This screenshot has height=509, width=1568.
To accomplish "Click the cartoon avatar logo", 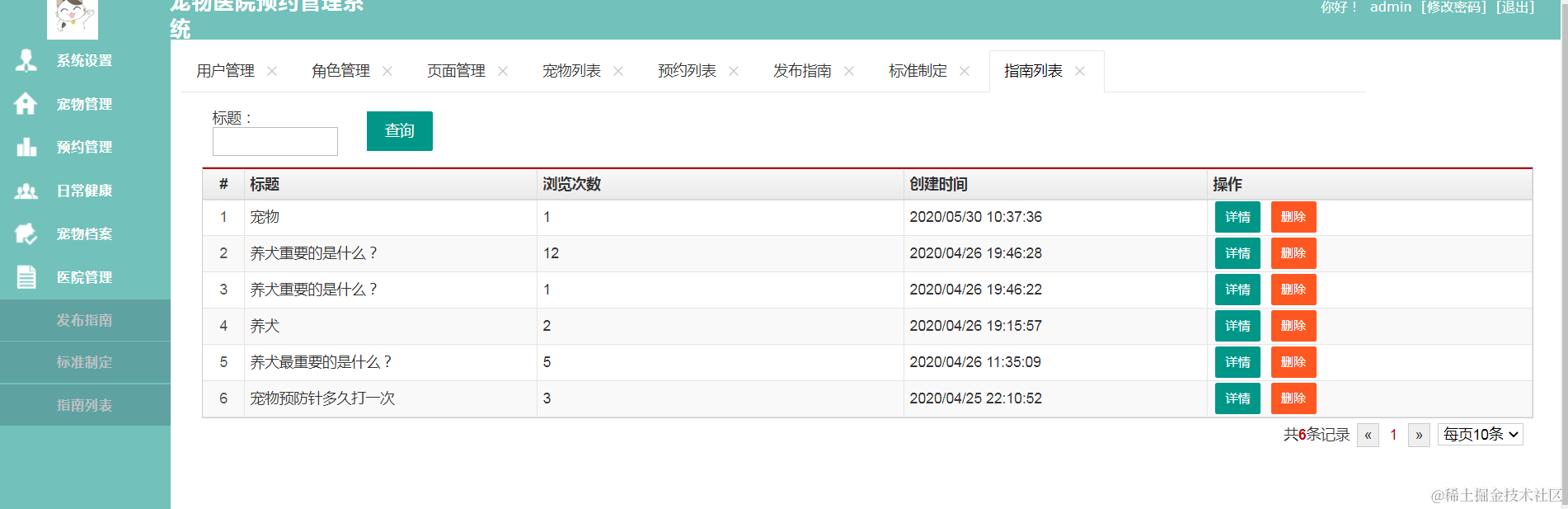I will (73, 18).
